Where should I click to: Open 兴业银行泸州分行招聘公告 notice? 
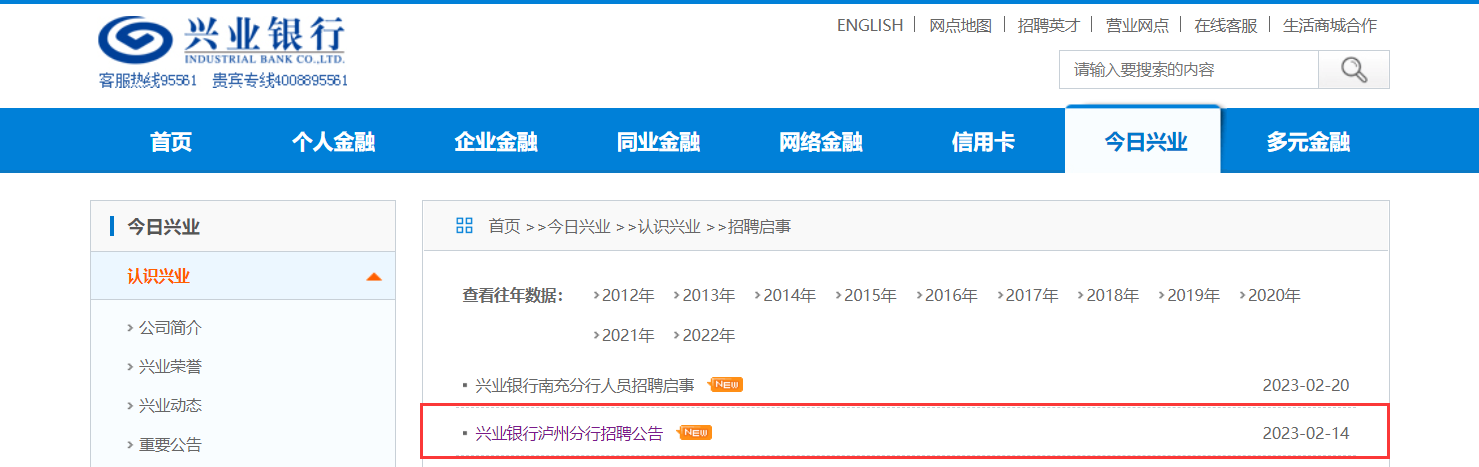tap(569, 433)
